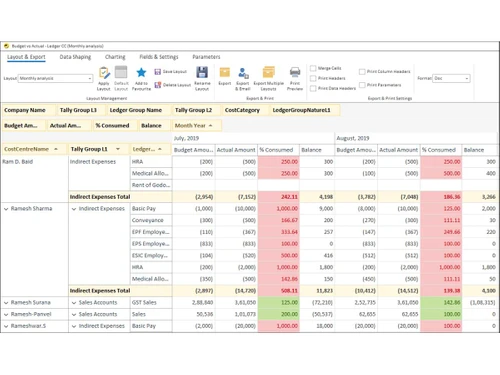The height and width of the screenshot is (375, 500).
Task: Click the Apply Layout clipboard icon
Action: [x=104, y=72]
